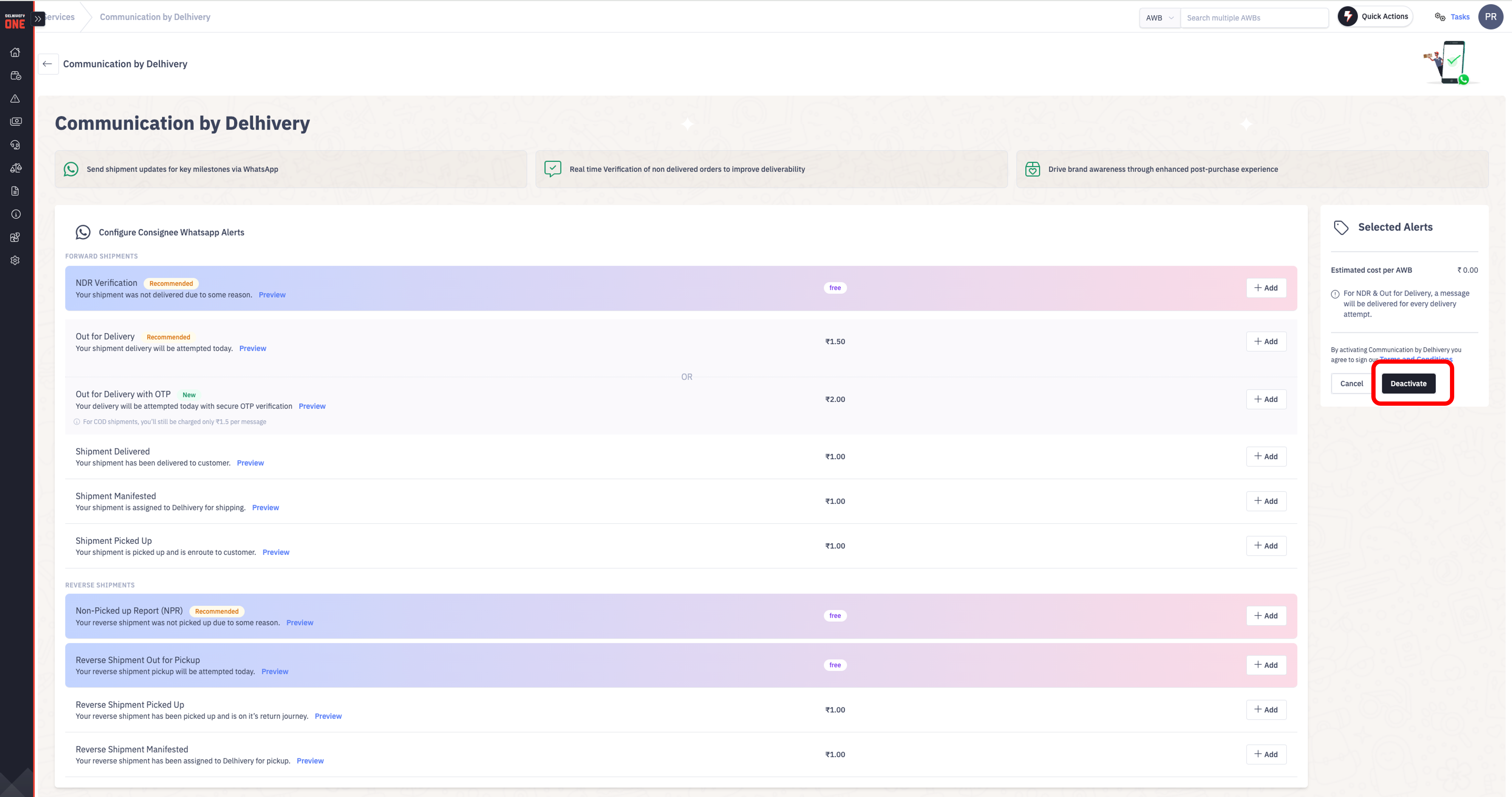Preview the NDR Verification message
This screenshot has width=1512, height=797.
point(272,294)
